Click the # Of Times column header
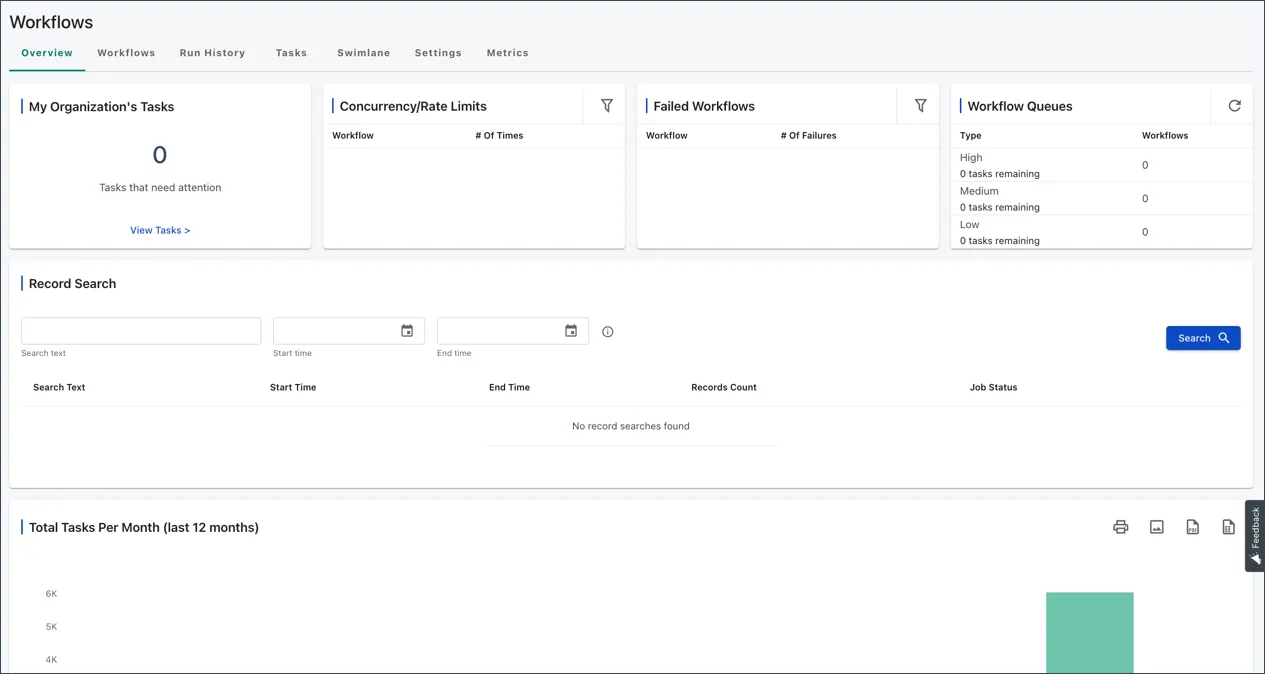The height and width of the screenshot is (674, 1265). coord(499,135)
